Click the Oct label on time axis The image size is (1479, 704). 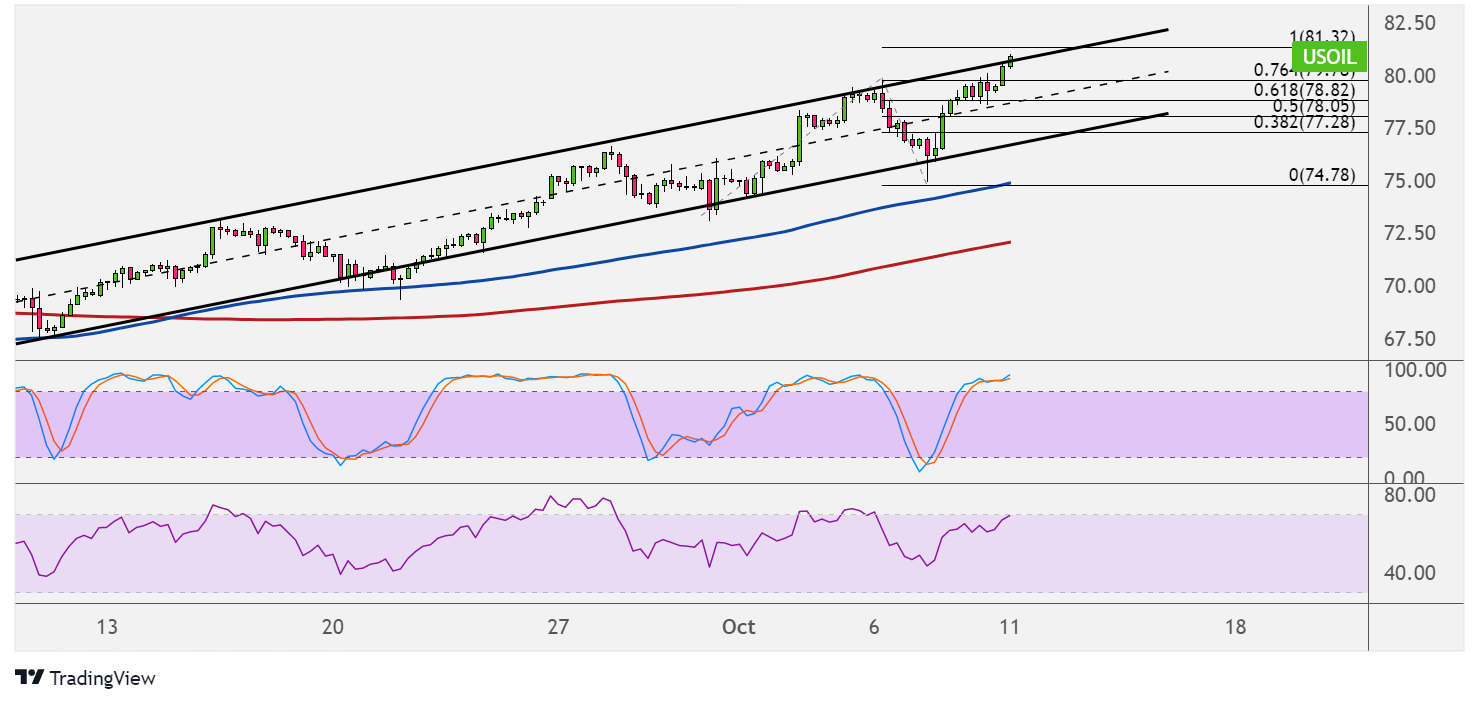coord(738,627)
